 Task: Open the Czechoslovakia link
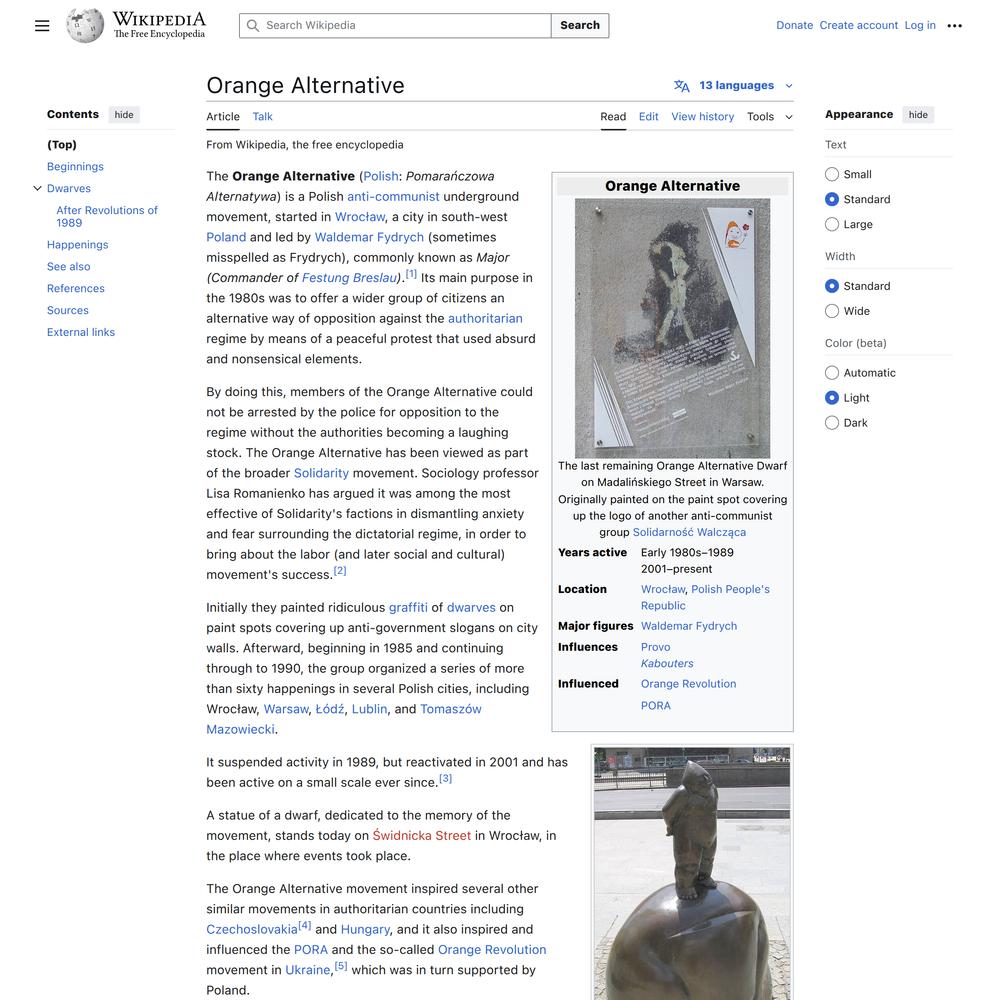(x=252, y=929)
